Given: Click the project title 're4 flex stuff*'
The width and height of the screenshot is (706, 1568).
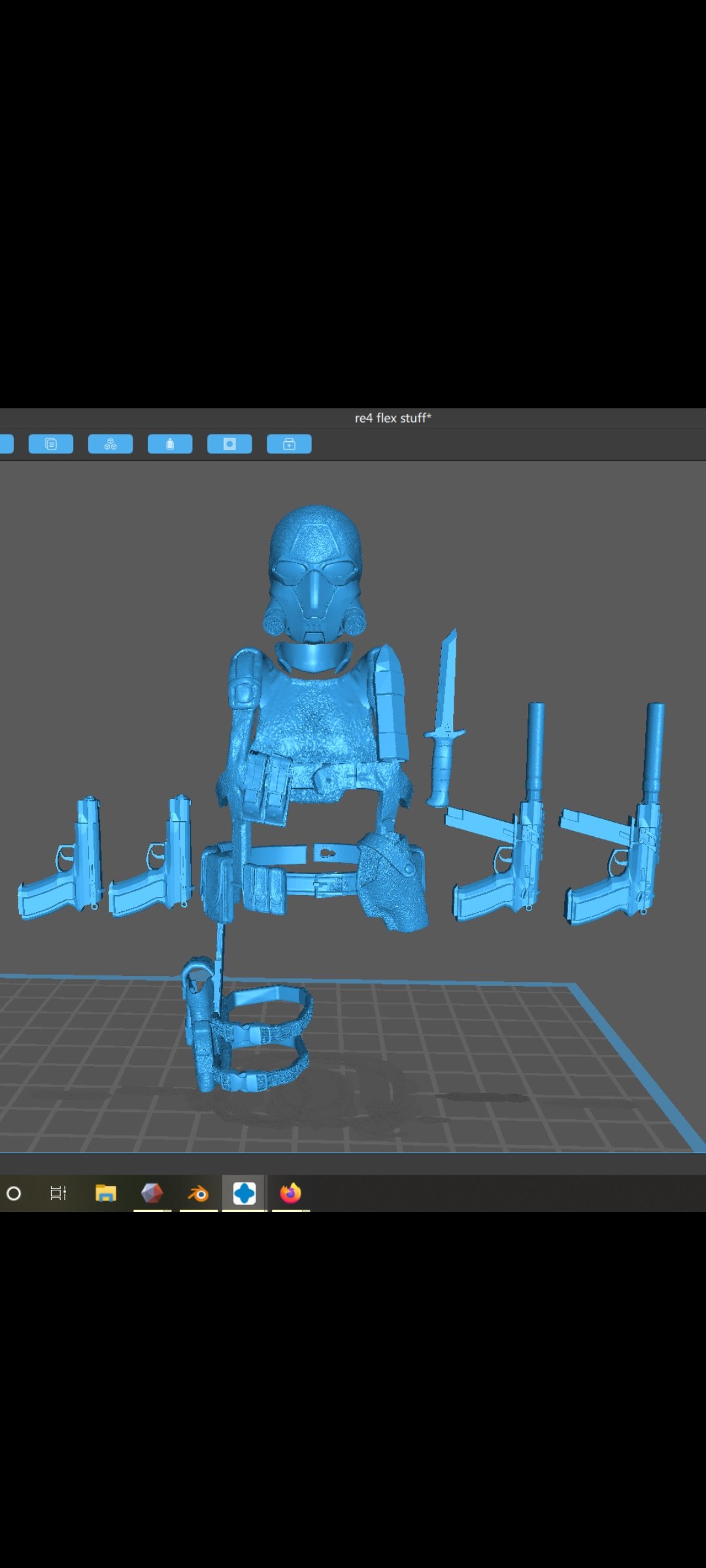Looking at the screenshot, I should tap(393, 418).
